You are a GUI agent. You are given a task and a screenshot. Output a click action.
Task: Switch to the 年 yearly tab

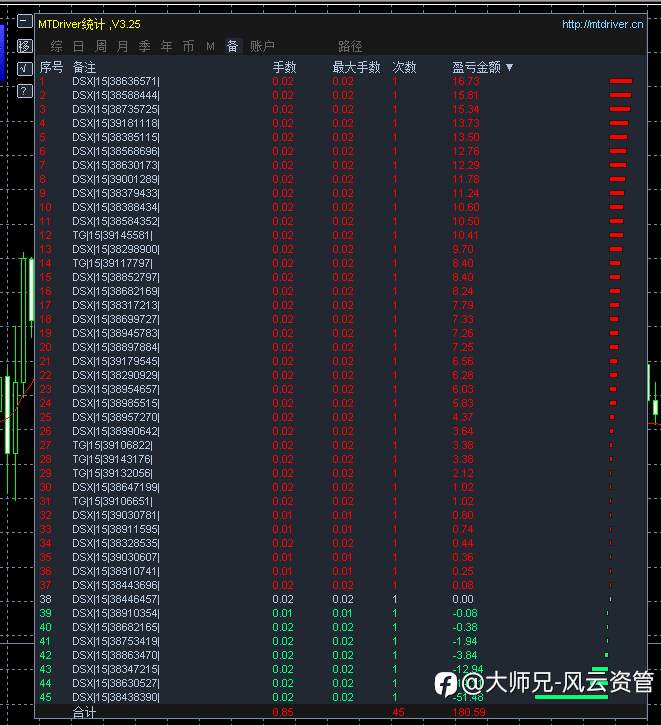point(166,46)
